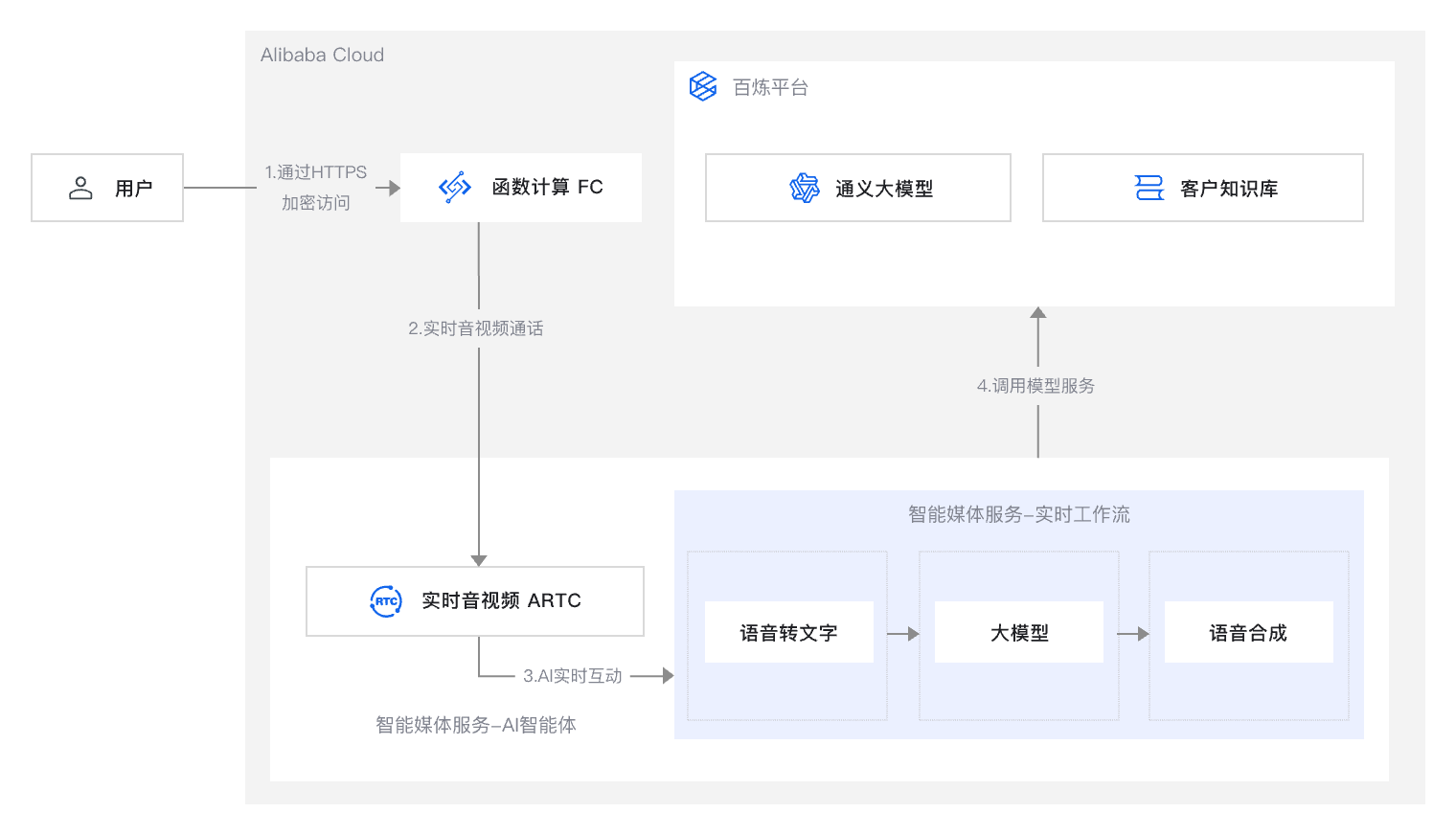Select the 用户 box
This screenshot has height=835, width=1456.
(107, 188)
